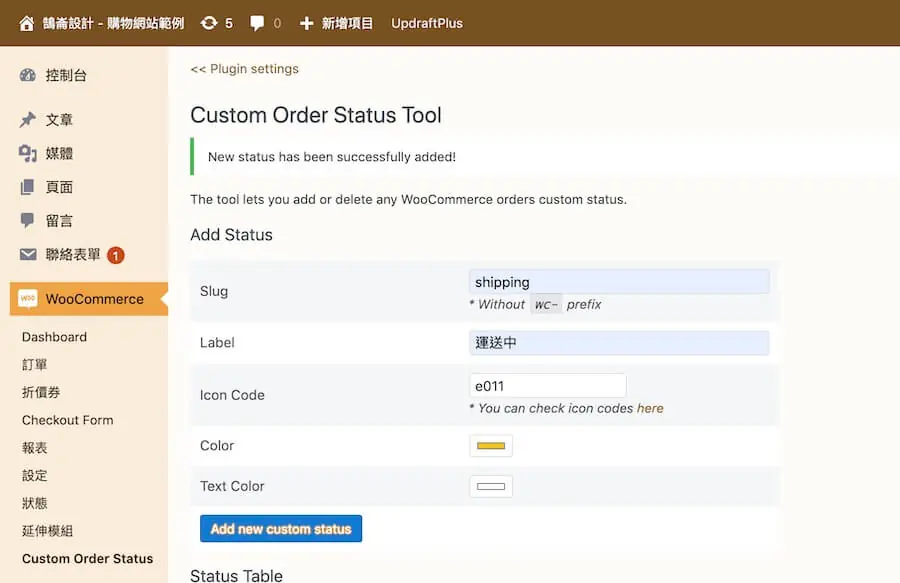Image resolution: width=900 pixels, height=583 pixels.
Task: Open the 報表 submenu
Action: coord(34,448)
